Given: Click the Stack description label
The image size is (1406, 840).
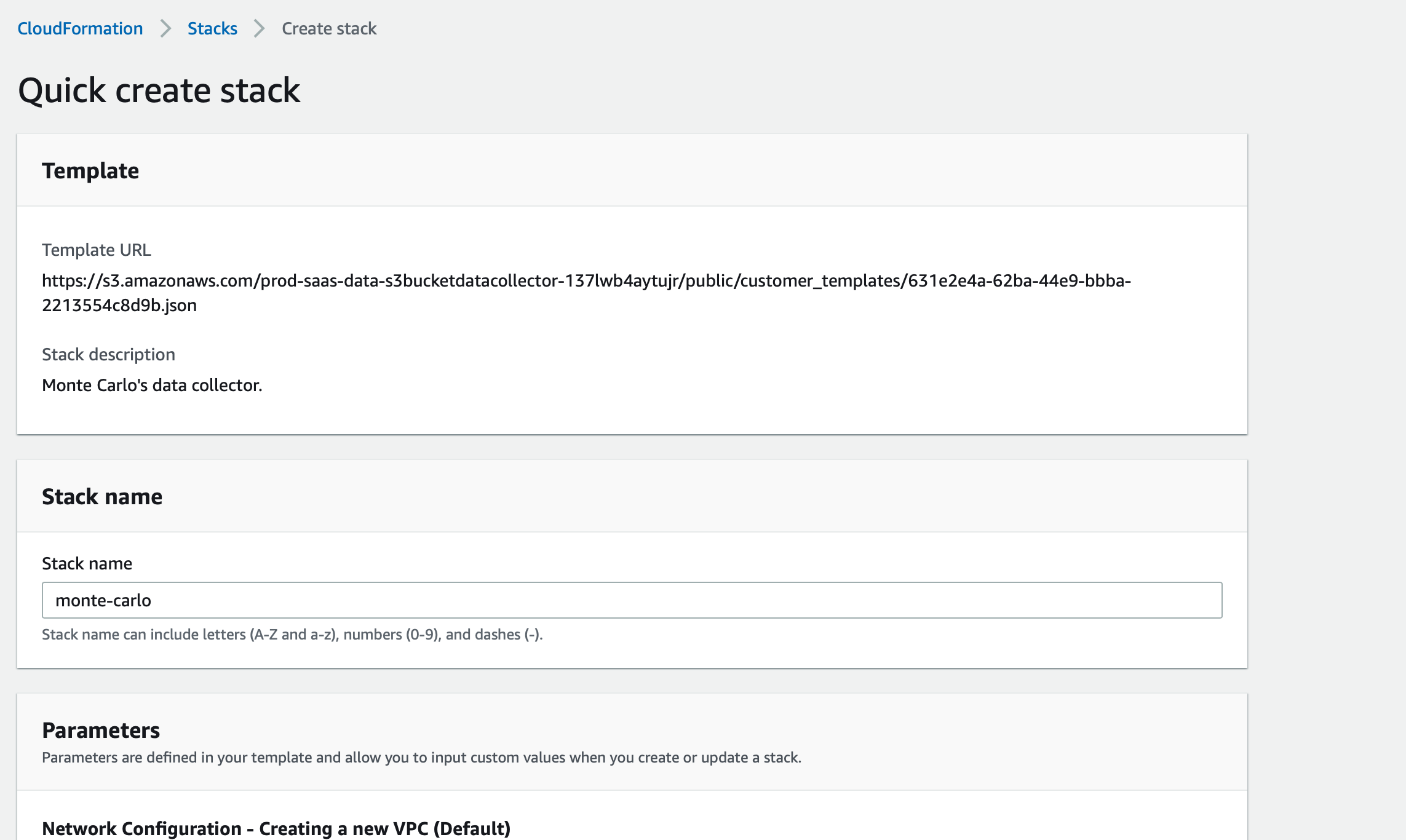Looking at the screenshot, I should pyautogui.click(x=108, y=354).
